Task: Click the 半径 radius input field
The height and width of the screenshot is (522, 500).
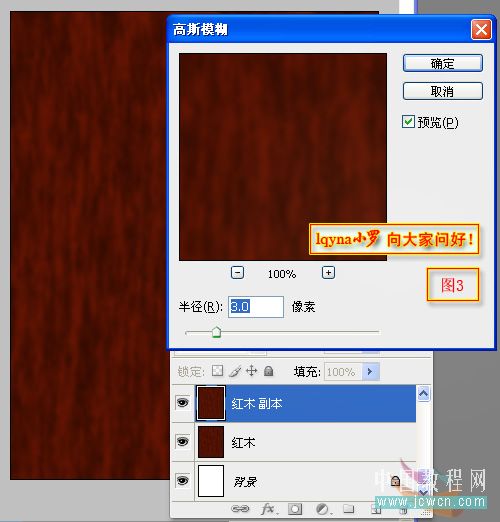Action: (256, 307)
